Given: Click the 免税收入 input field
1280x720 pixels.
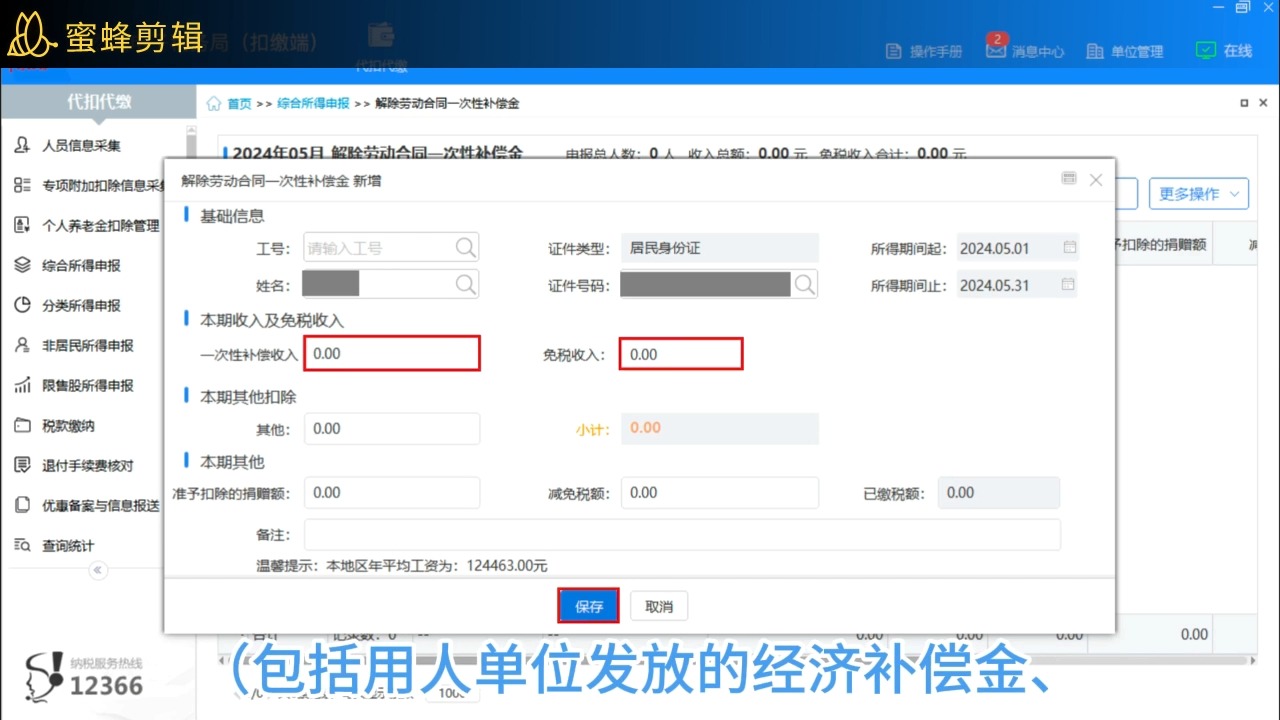Looking at the screenshot, I should [x=681, y=354].
